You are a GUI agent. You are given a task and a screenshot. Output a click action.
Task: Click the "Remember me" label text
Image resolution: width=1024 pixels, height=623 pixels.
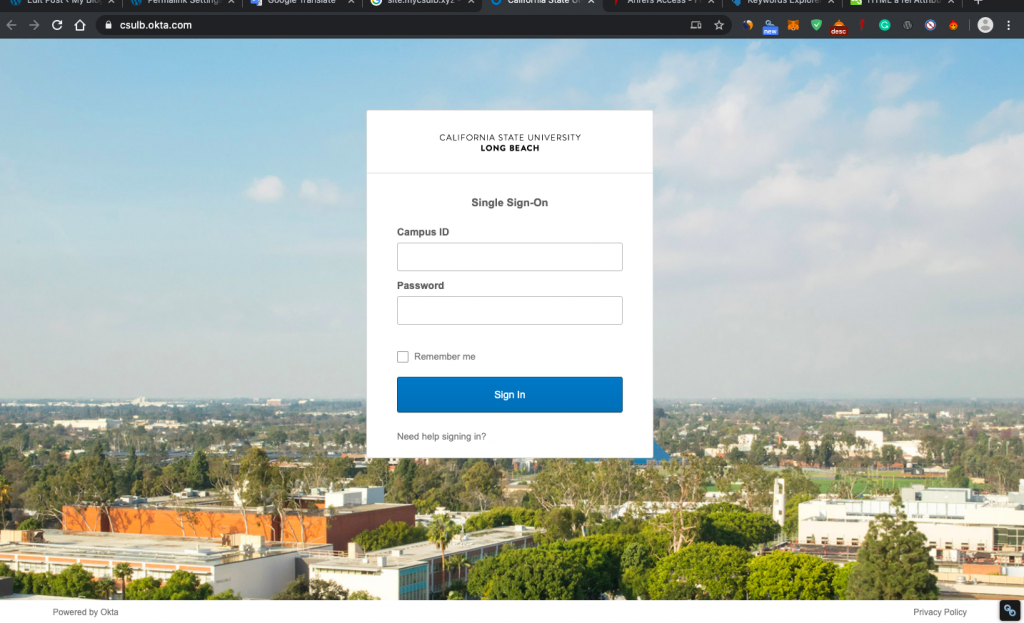445,357
